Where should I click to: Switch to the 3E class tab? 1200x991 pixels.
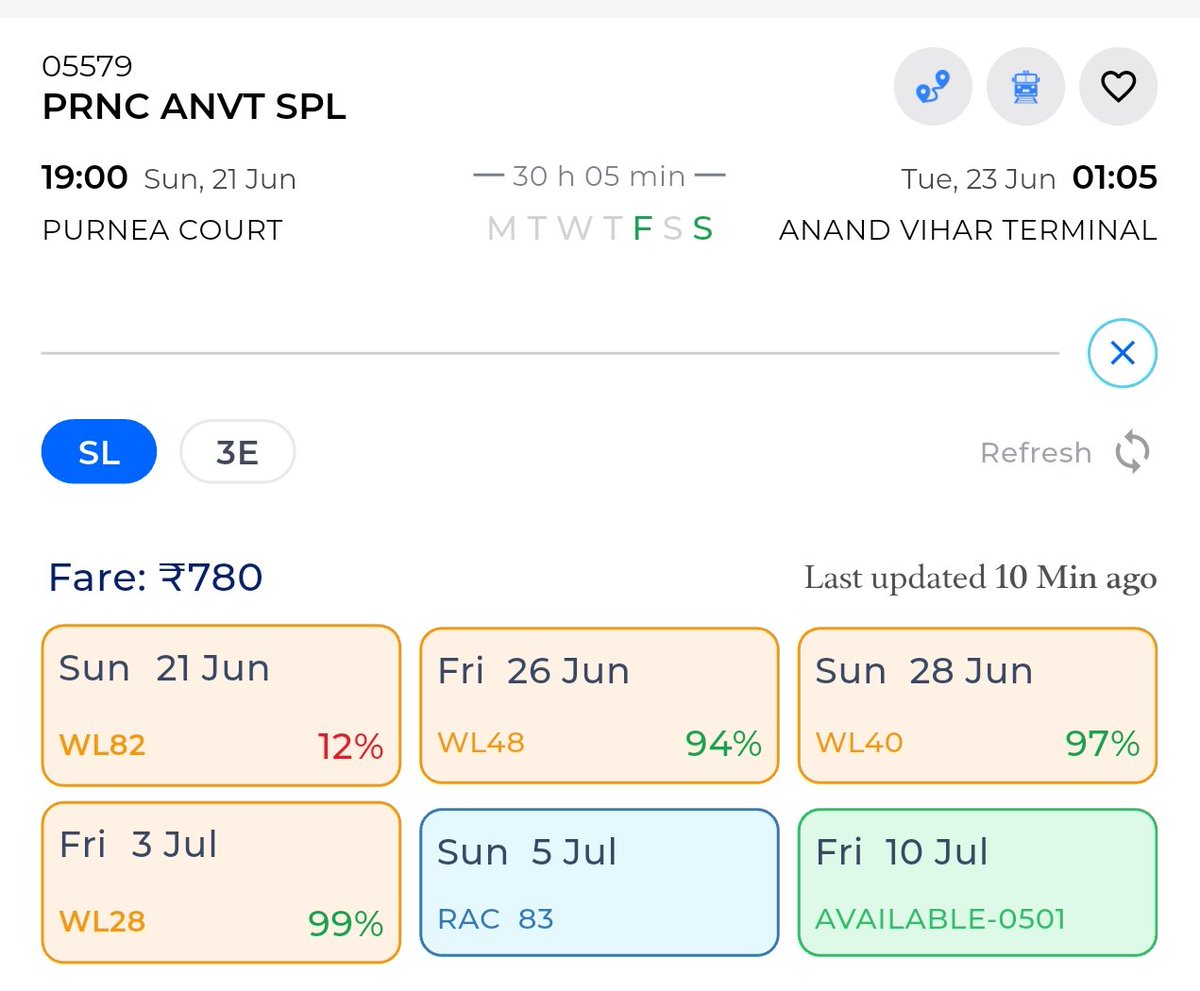(x=238, y=452)
